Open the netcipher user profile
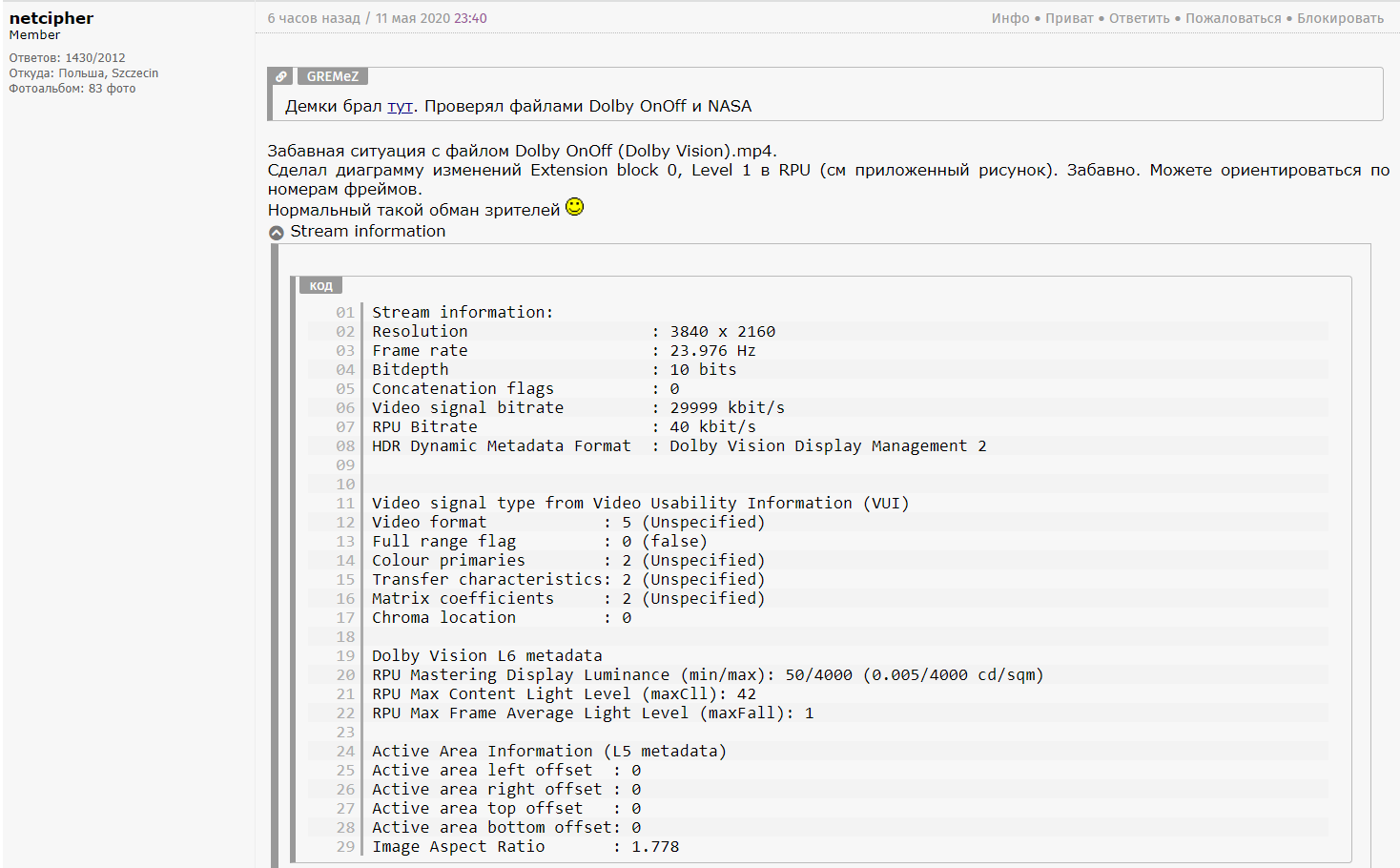This screenshot has height=868, width=1400. (51, 18)
